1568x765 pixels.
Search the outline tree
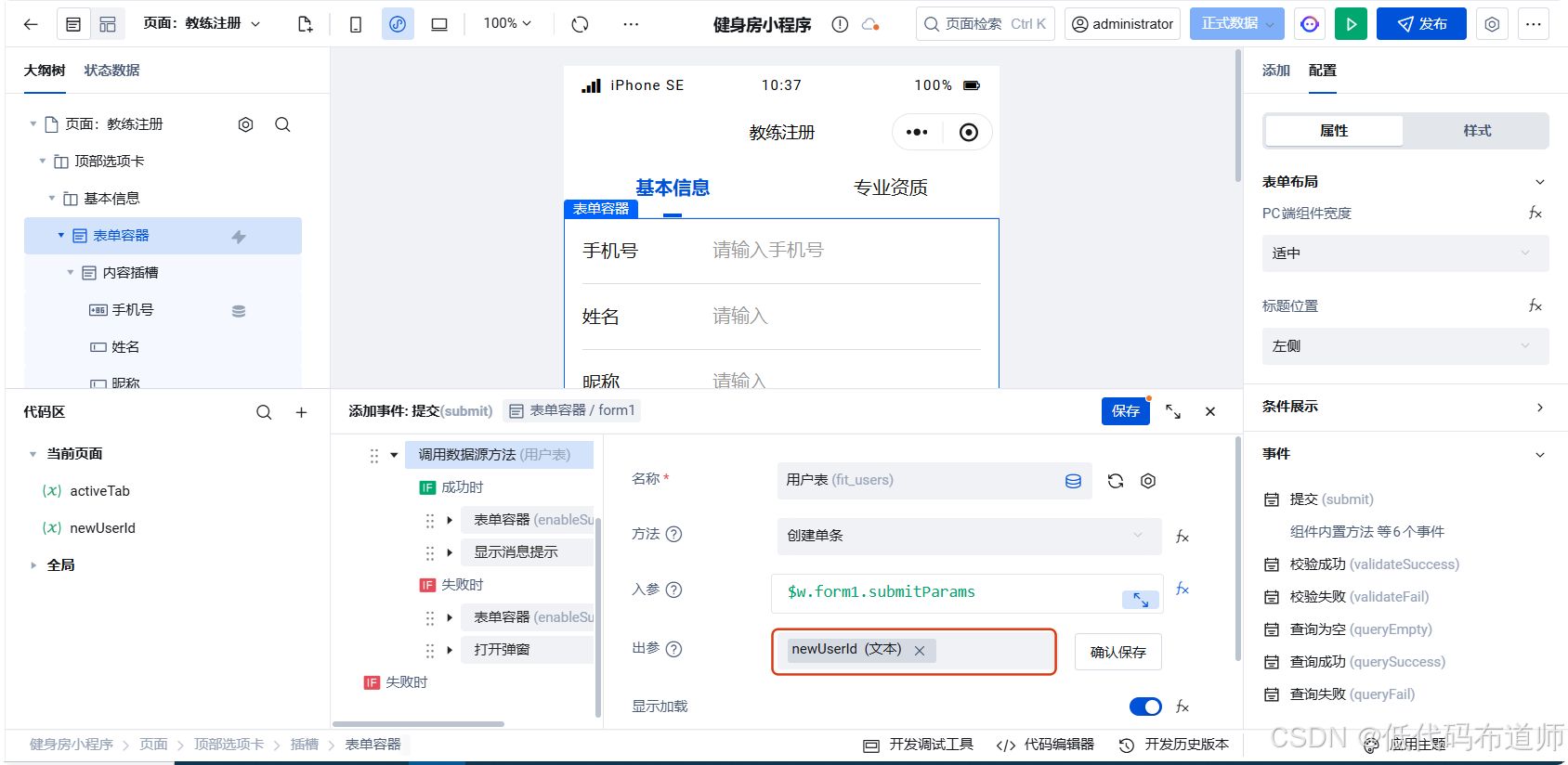pos(282,124)
